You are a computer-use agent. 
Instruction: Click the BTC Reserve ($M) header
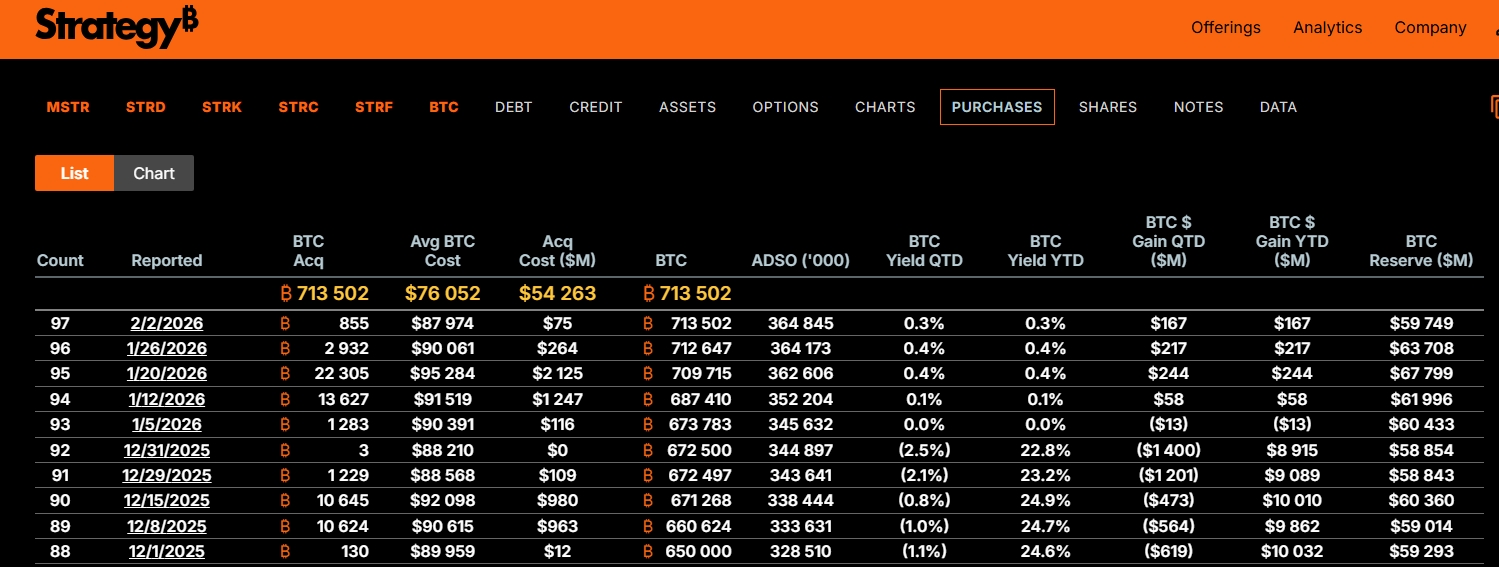coord(1421,251)
